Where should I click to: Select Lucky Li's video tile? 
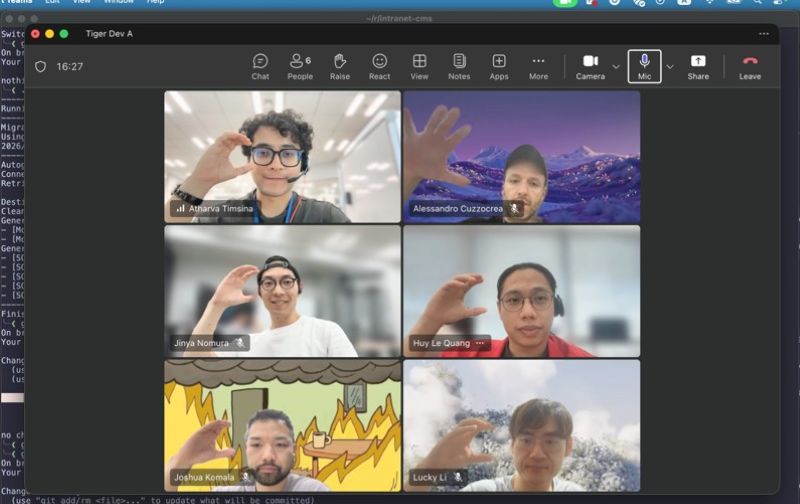click(x=521, y=425)
